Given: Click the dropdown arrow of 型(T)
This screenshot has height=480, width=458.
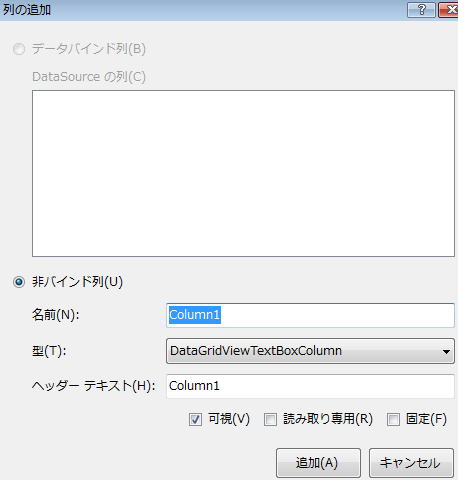Looking at the screenshot, I should (x=446, y=351).
